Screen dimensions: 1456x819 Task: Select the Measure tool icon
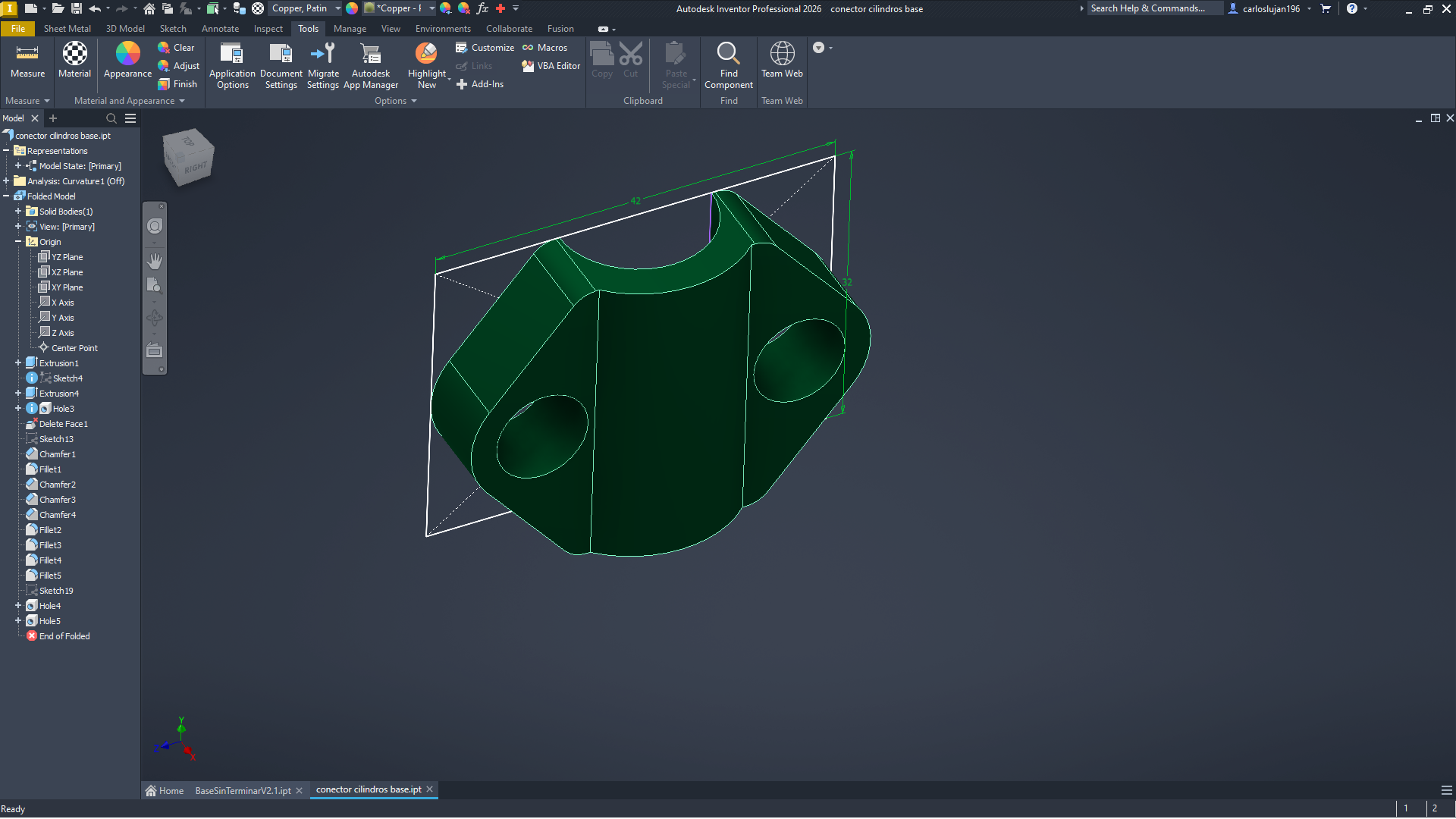click(27, 54)
